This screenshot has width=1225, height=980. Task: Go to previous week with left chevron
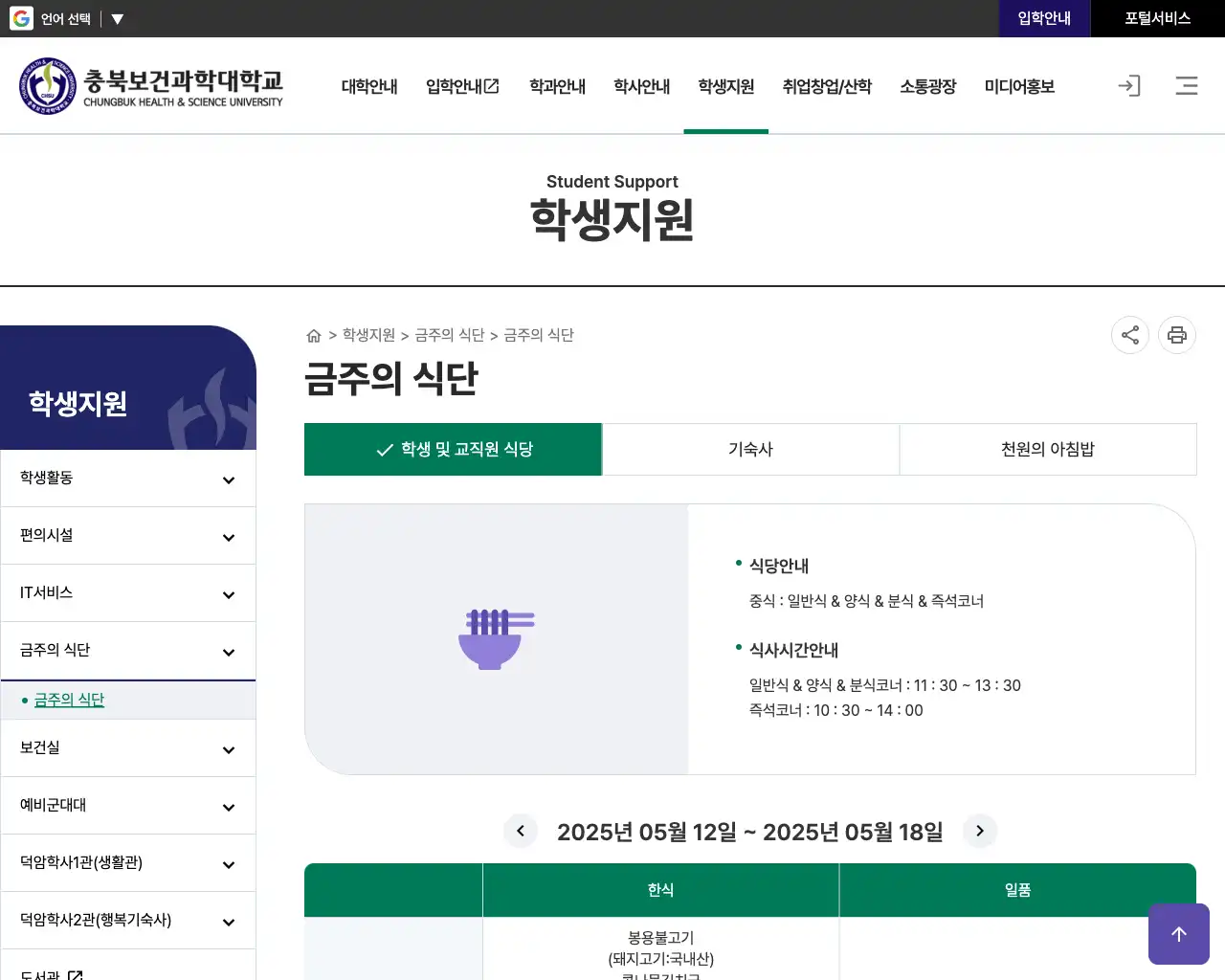(x=521, y=831)
